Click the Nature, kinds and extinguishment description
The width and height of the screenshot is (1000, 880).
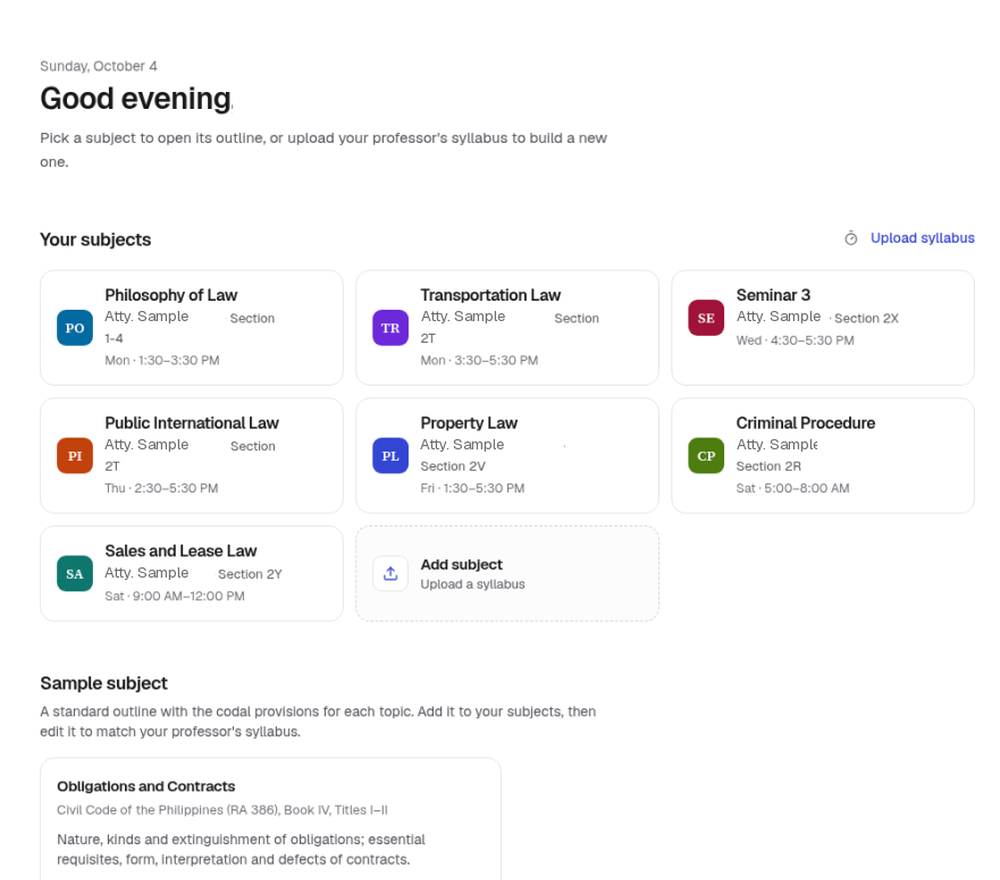coord(241,849)
